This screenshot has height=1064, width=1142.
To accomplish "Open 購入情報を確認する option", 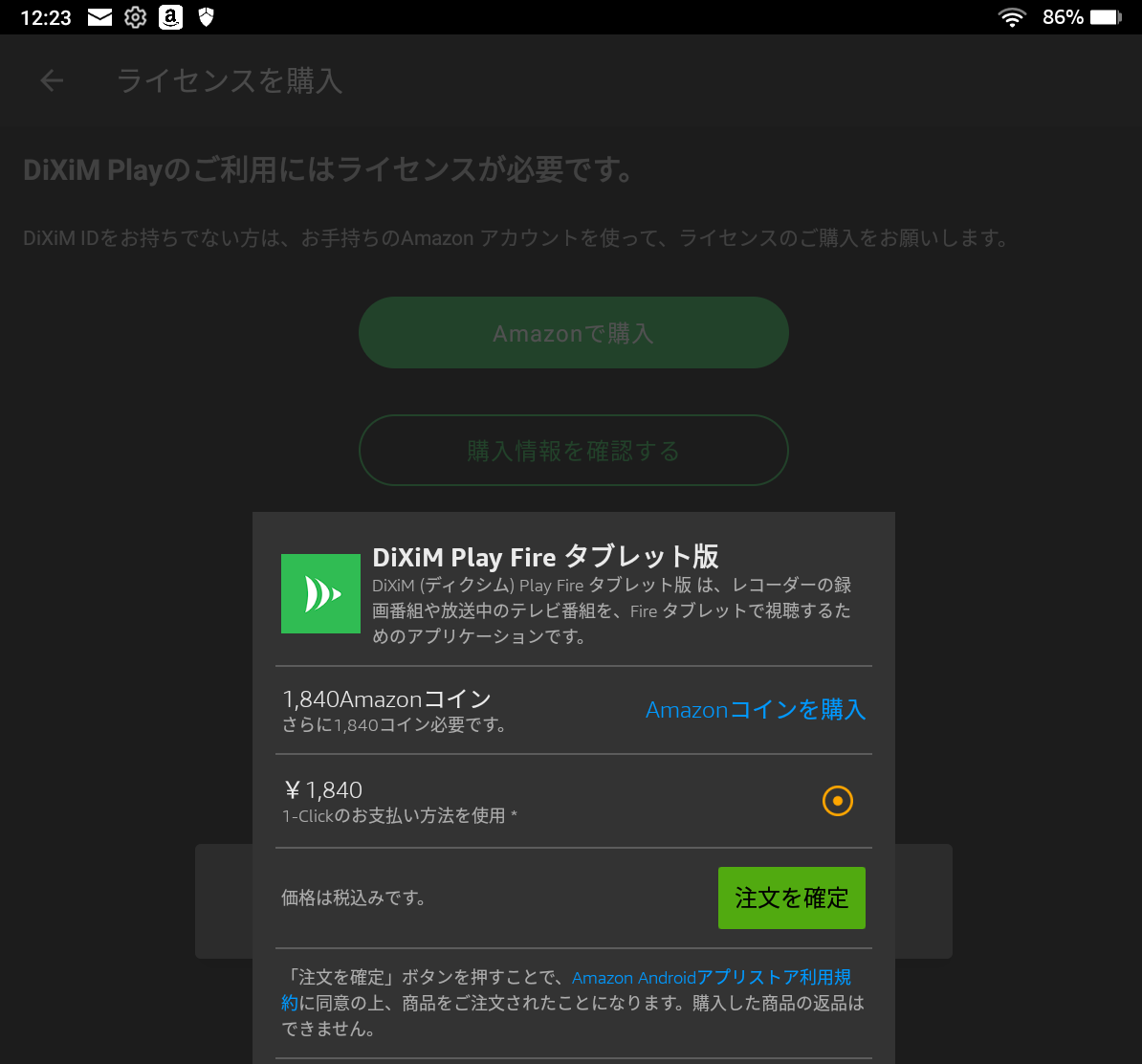I will pyautogui.click(x=573, y=450).
